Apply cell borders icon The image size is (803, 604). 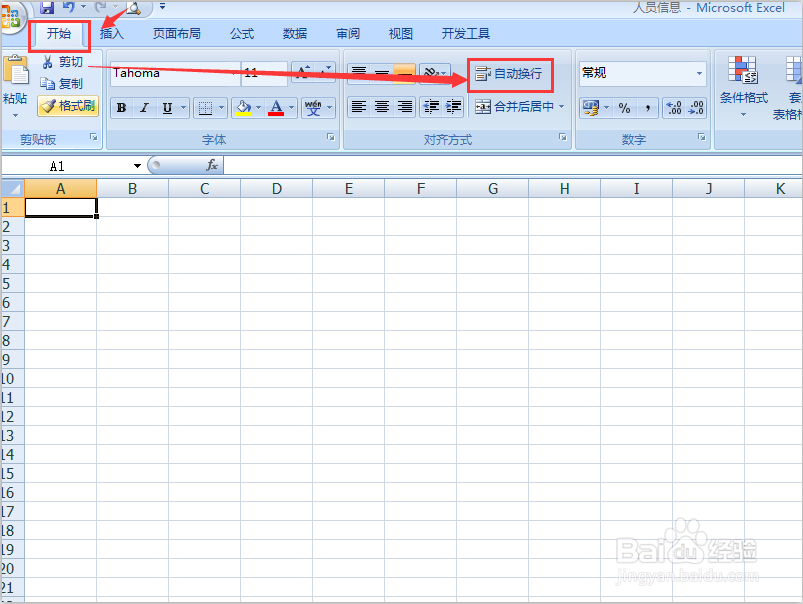point(205,108)
